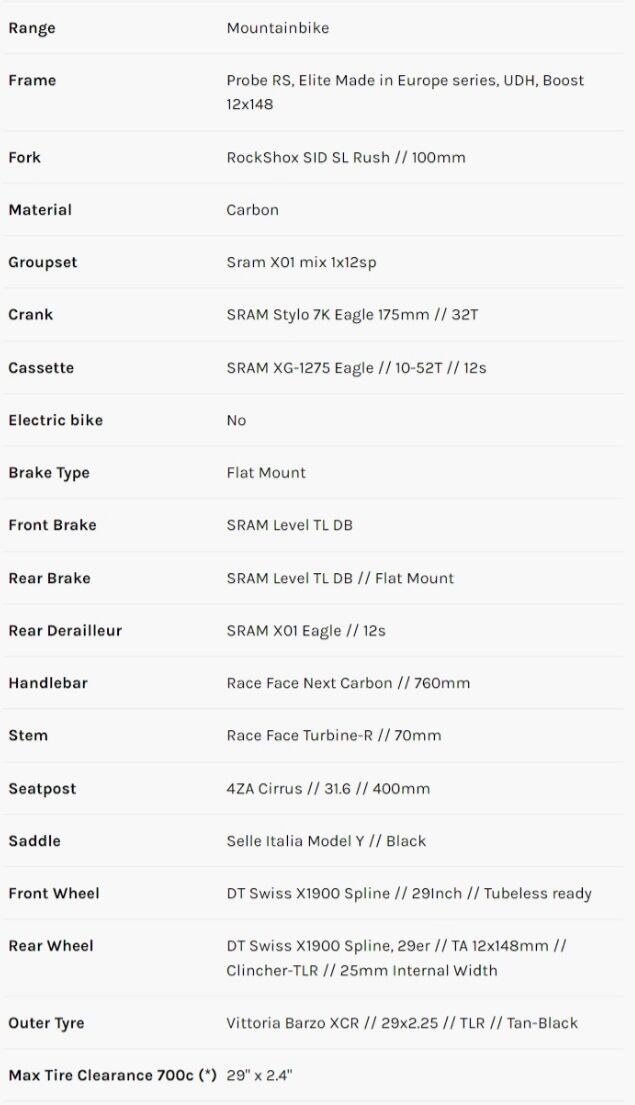Screen dimensions: 635x1105
Task: Click the Range label
Action: point(32,28)
